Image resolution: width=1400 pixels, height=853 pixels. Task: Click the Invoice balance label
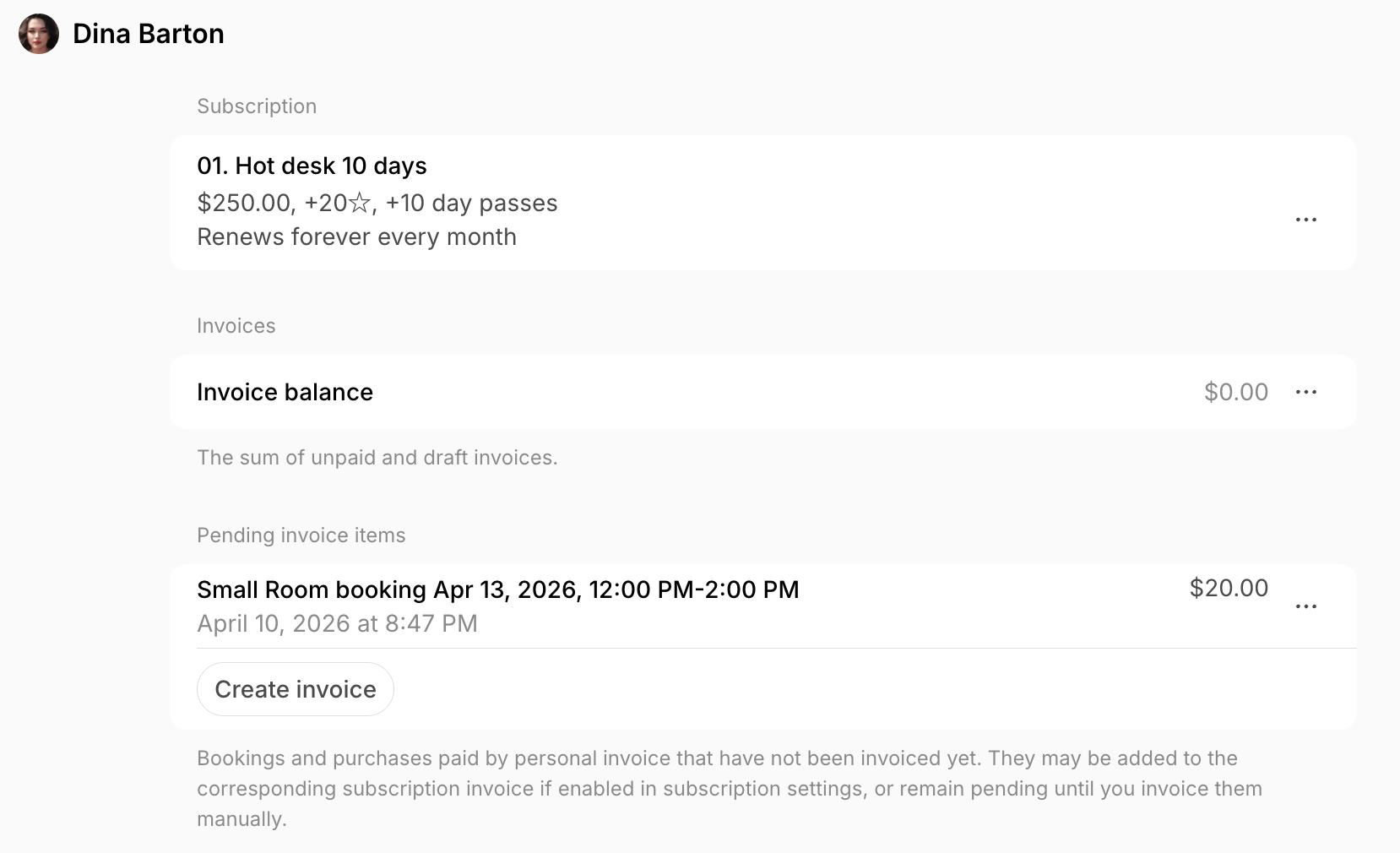point(285,392)
